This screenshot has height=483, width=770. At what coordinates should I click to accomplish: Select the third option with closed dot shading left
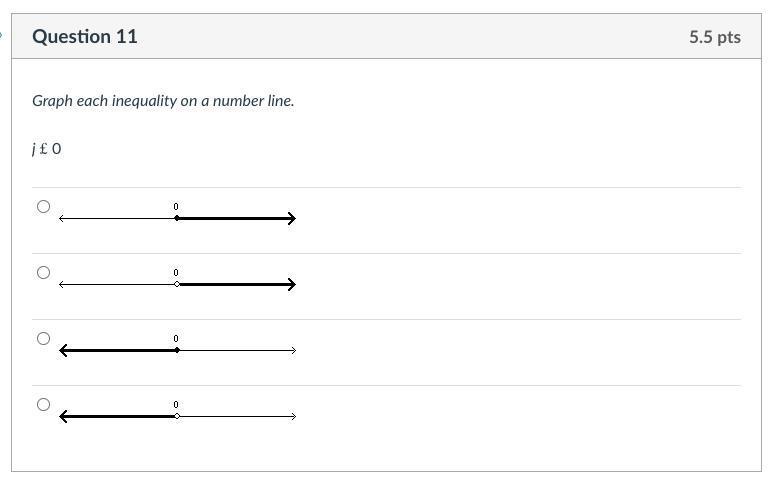43,339
